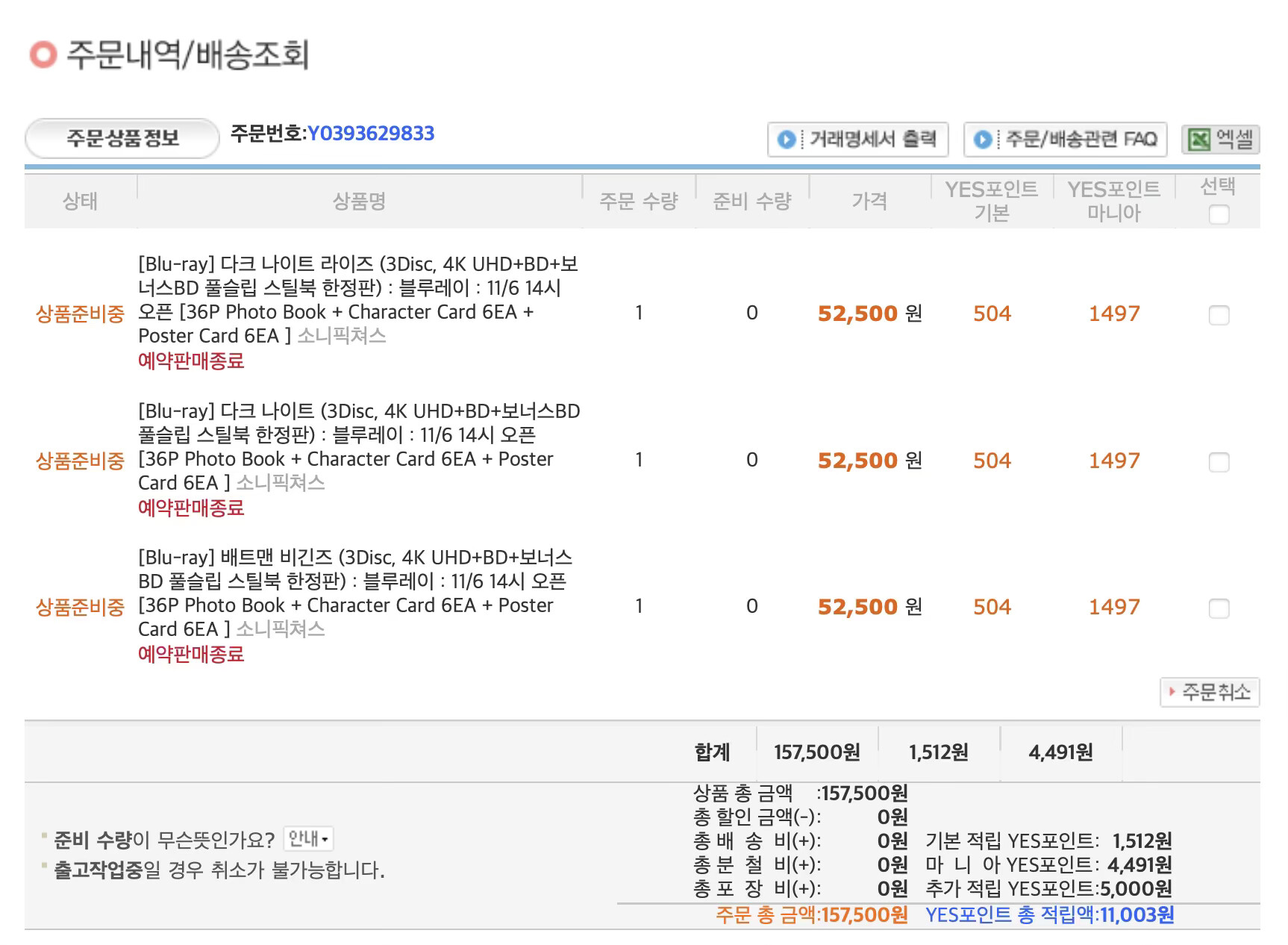Toggle the select-all checkbox under 선택 header
This screenshot has width=1288, height=945.
click(x=1218, y=215)
